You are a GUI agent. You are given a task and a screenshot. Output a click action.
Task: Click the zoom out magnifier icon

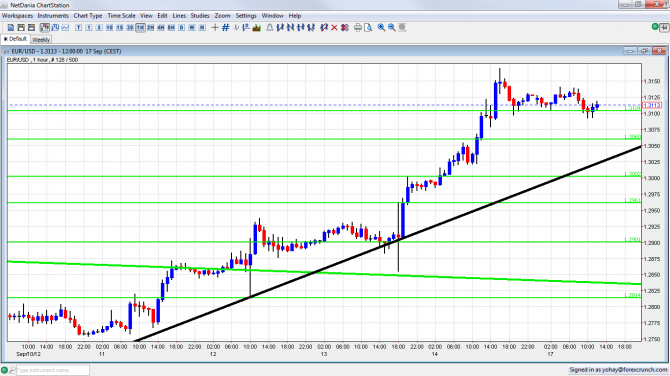coord(391,27)
